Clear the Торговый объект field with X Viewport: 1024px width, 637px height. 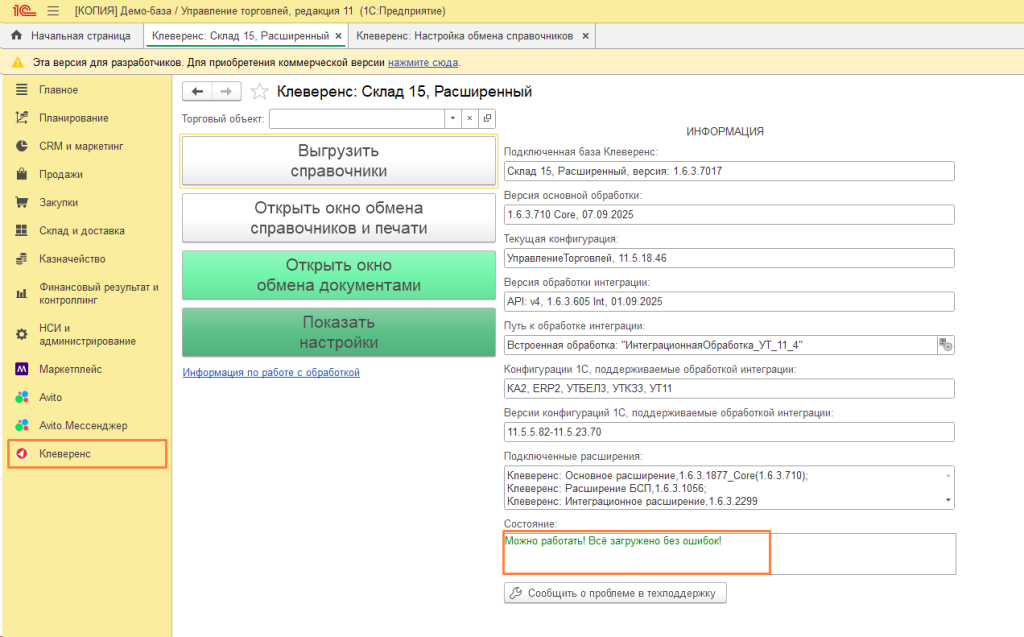click(x=470, y=119)
